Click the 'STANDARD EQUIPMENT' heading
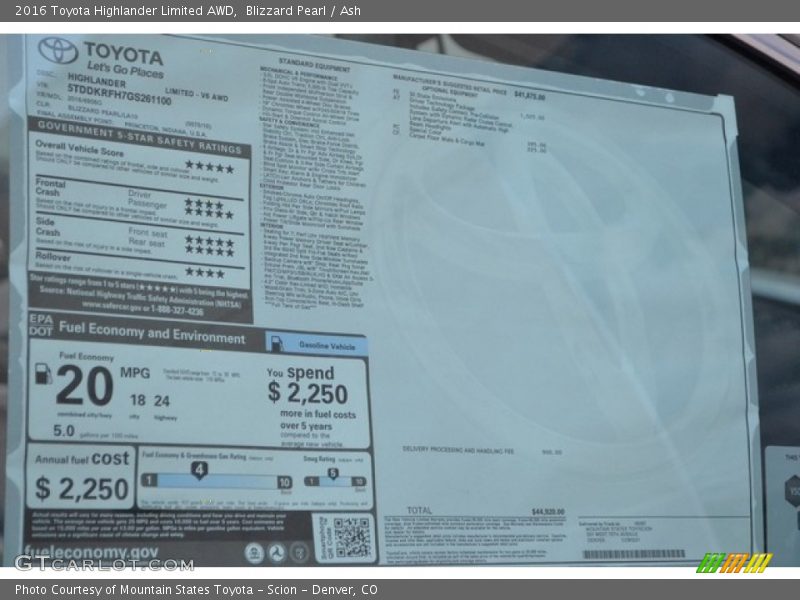 pos(314,65)
